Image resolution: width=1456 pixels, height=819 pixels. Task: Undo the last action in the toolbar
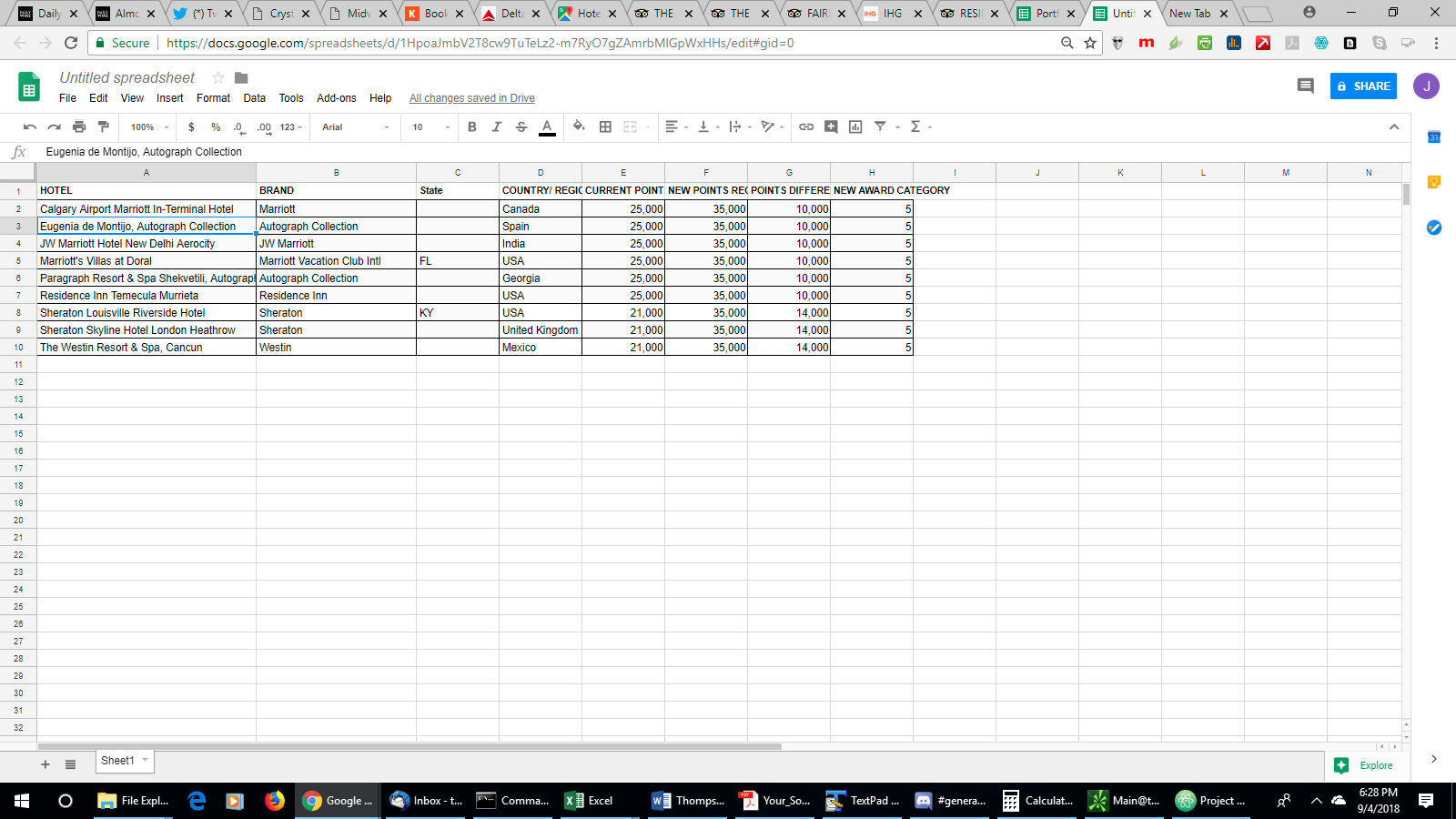point(30,126)
